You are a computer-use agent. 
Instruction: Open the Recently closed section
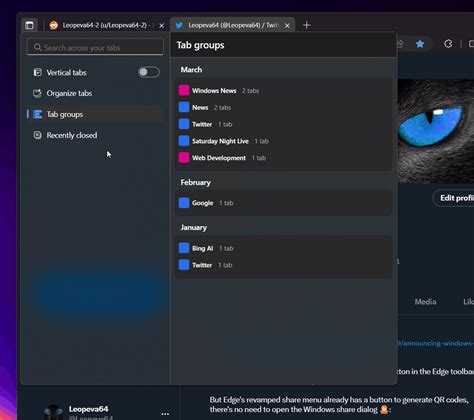coord(95,135)
